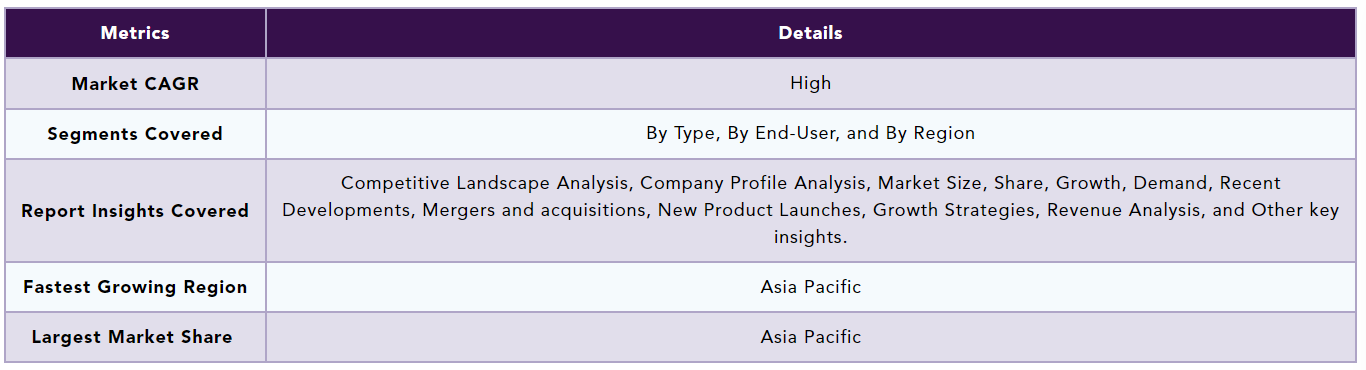Image resolution: width=1366 pixels, height=370 pixels.
Task: Click By Type, By End-User, By Region text
Action: [x=810, y=133]
